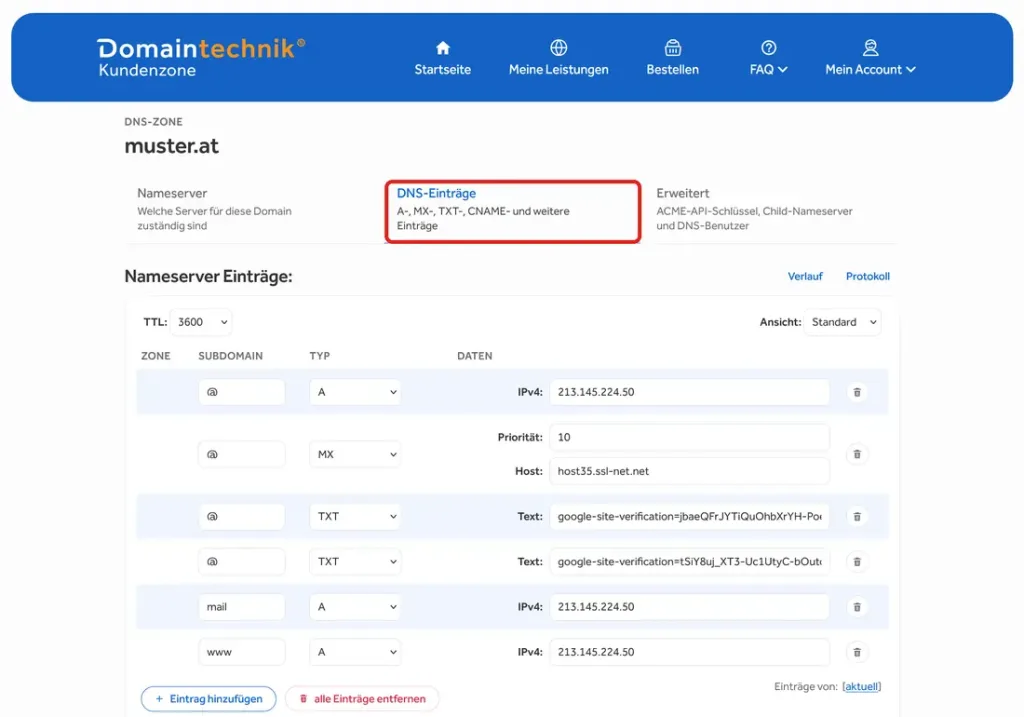The height and width of the screenshot is (717, 1024).
Task: Delete the tSiY8uj TXT record via trash icon
Action: (857, 562)
